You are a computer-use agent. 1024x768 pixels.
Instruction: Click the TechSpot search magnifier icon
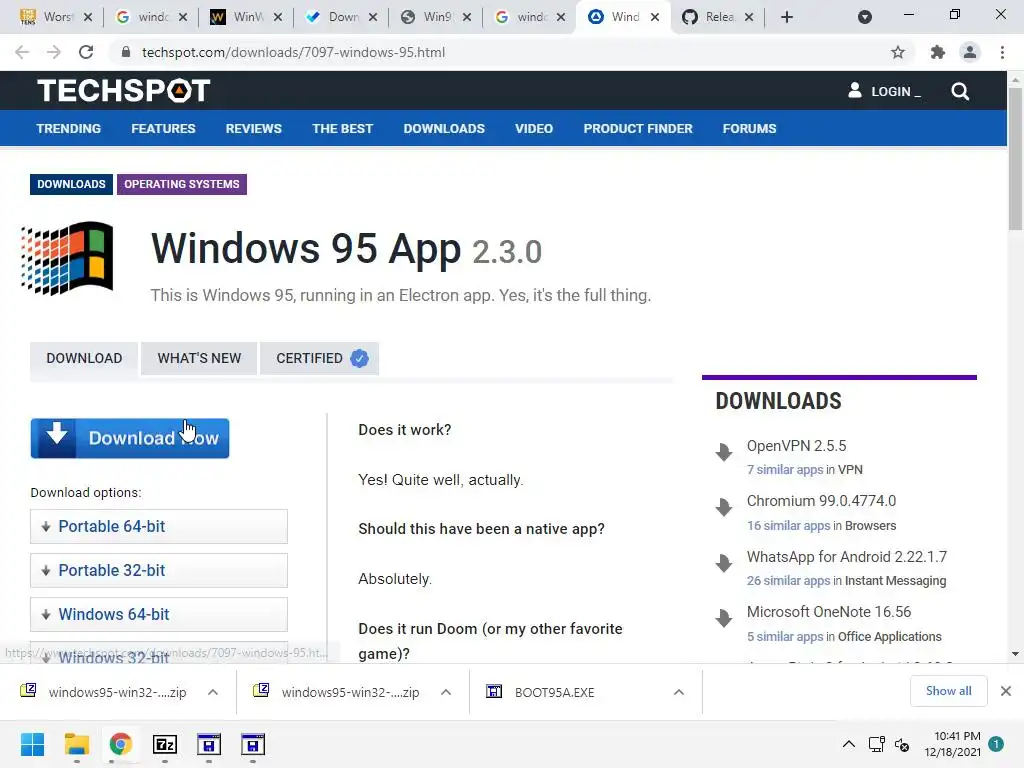point(960,91)
